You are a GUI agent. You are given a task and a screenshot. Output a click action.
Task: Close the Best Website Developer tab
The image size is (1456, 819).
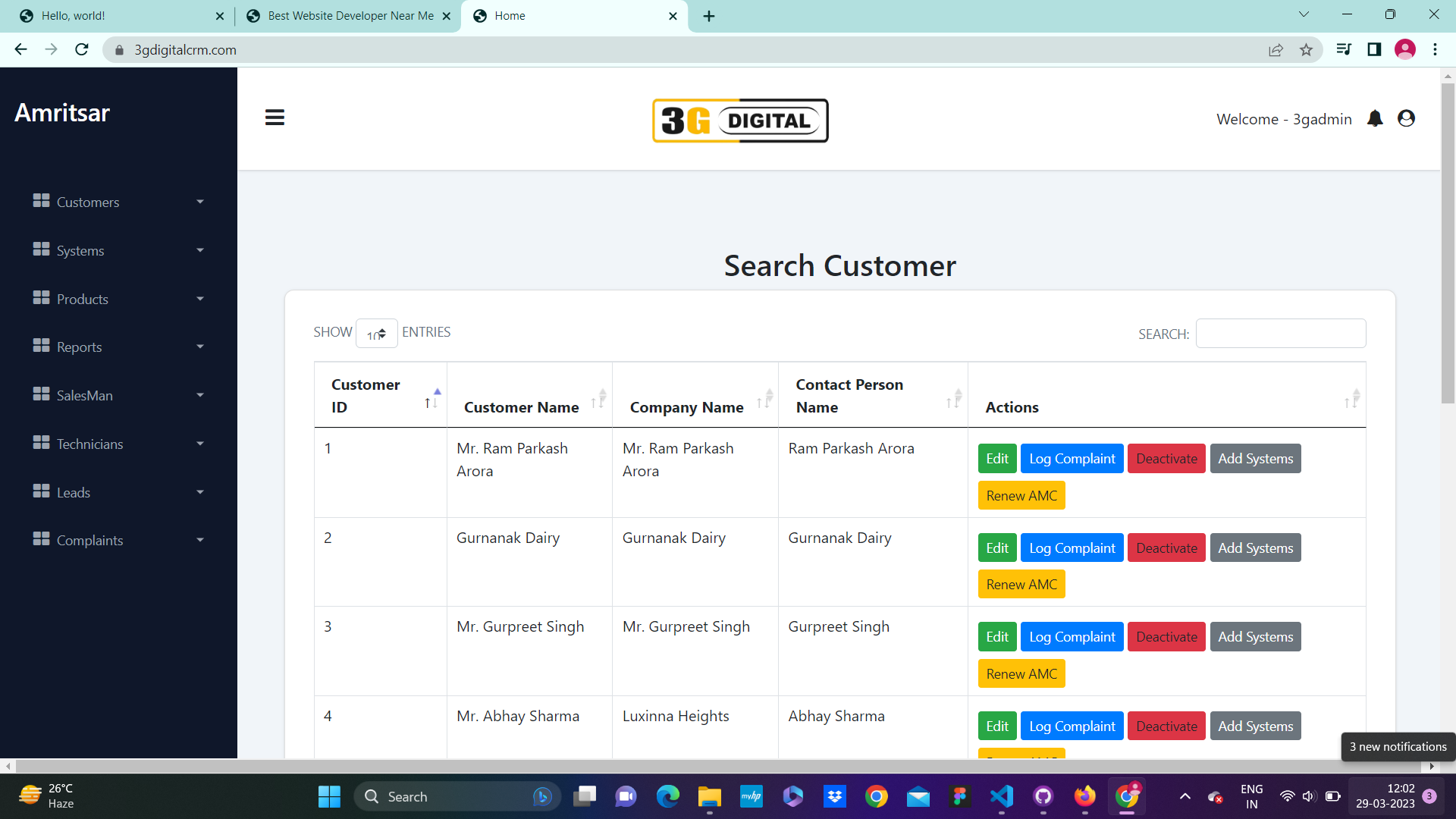click(447, 16)
